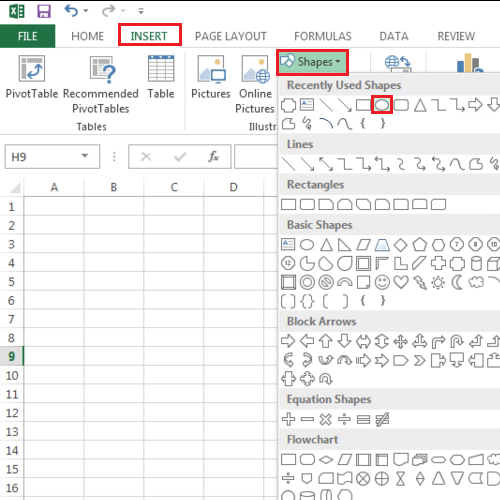
Task: Select the Heart shape in Basic Shapes
Action: click(401, 282)
